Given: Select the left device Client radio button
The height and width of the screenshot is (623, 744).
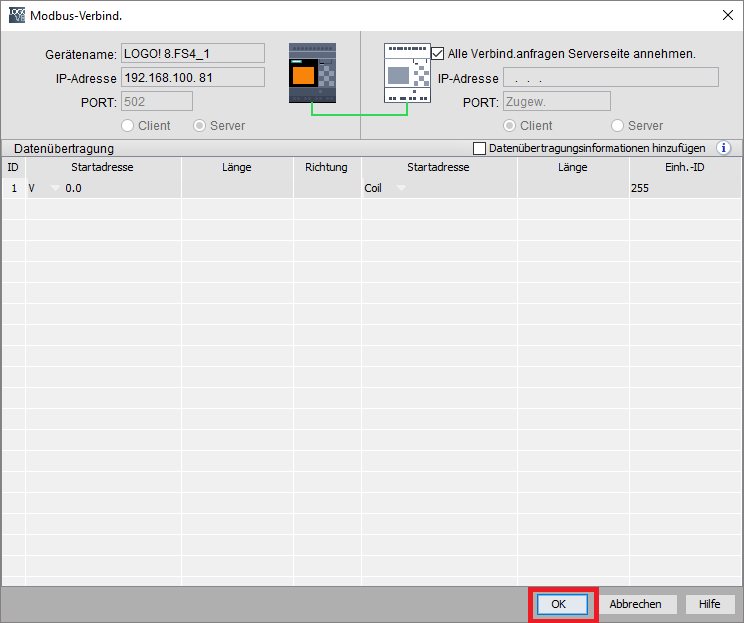Looking at the screenshot, I should click(127, 126).
